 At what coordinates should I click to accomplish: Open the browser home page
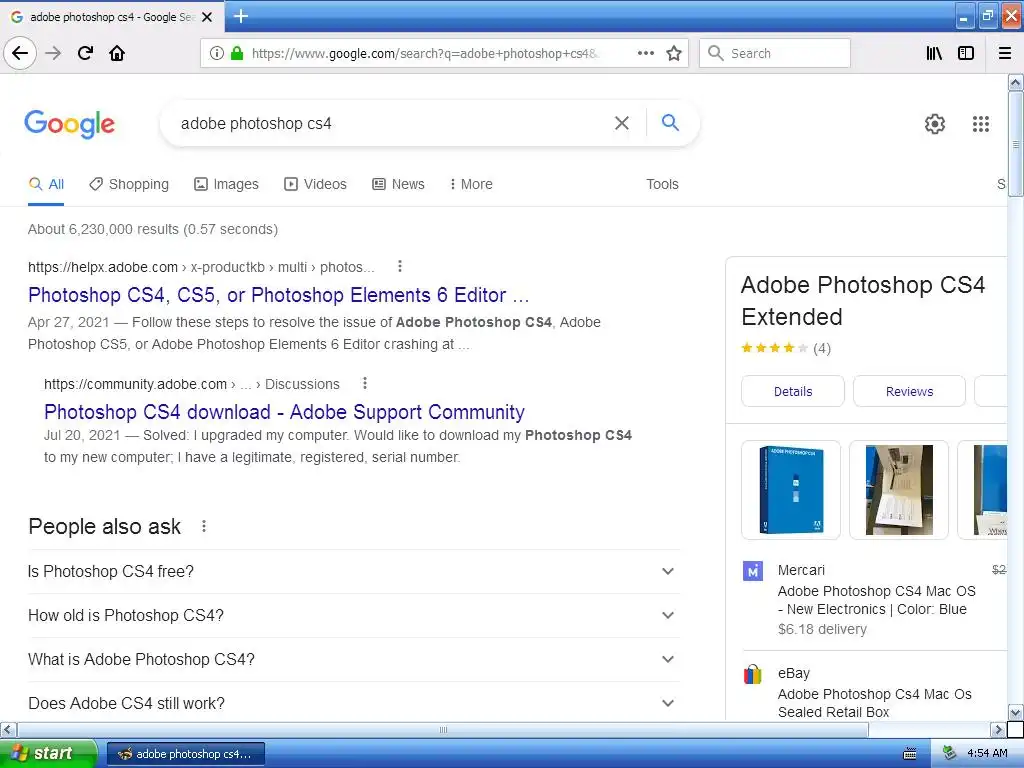[117, 53]
